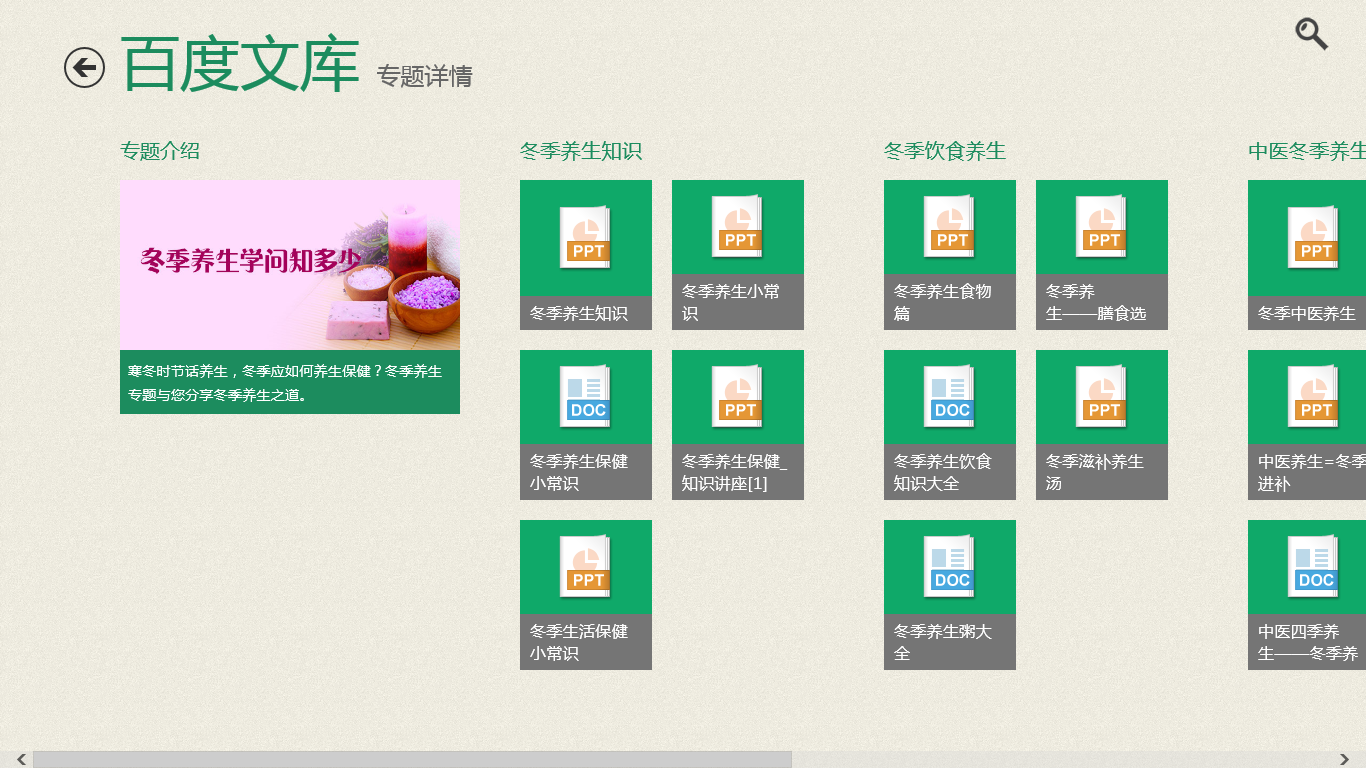Open the PPT icon for 冬季养生小常识
This screenshot has width=1366, height=768.
(738, 227)
